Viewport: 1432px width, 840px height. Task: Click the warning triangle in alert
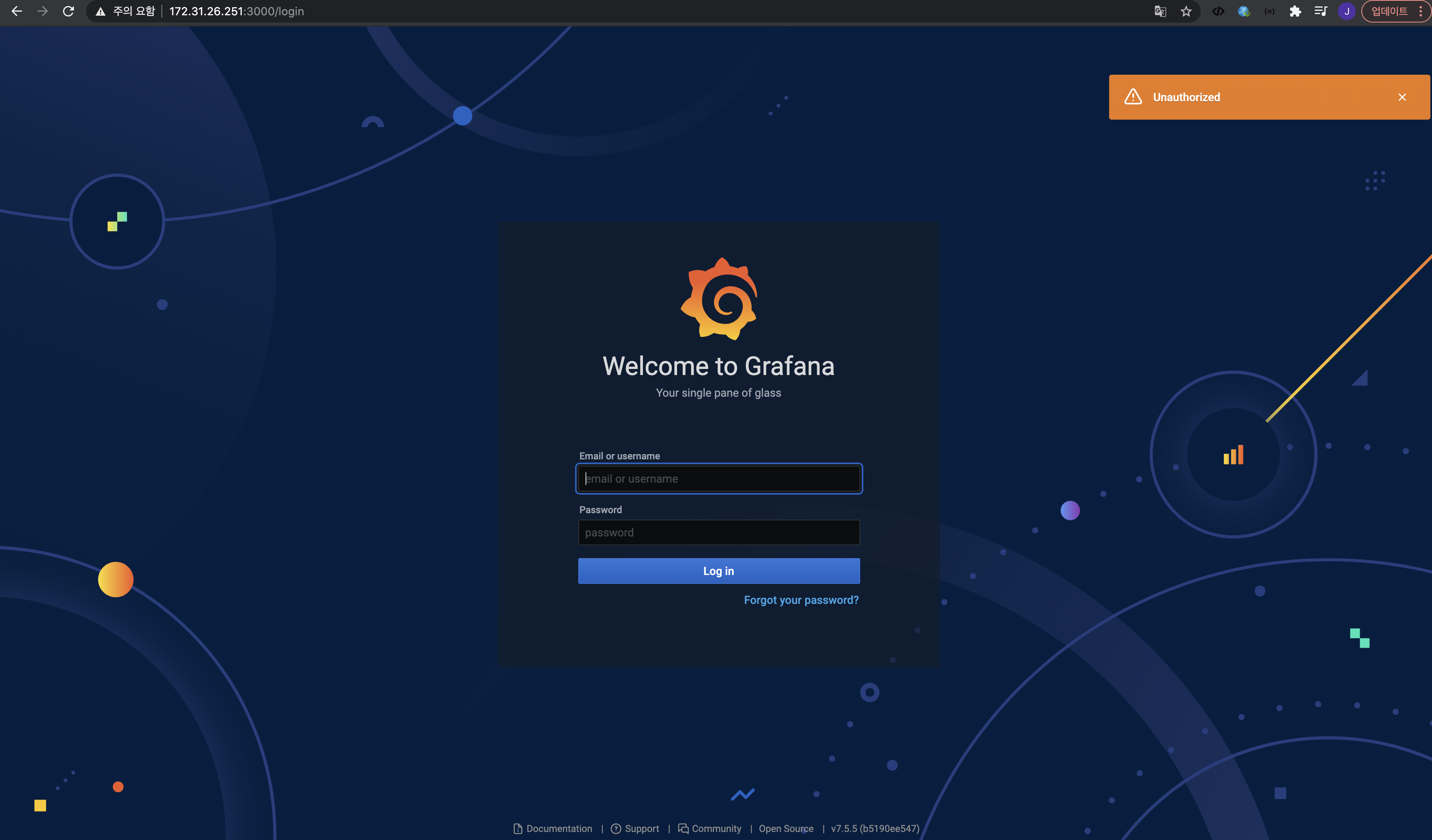[1133, 97]
